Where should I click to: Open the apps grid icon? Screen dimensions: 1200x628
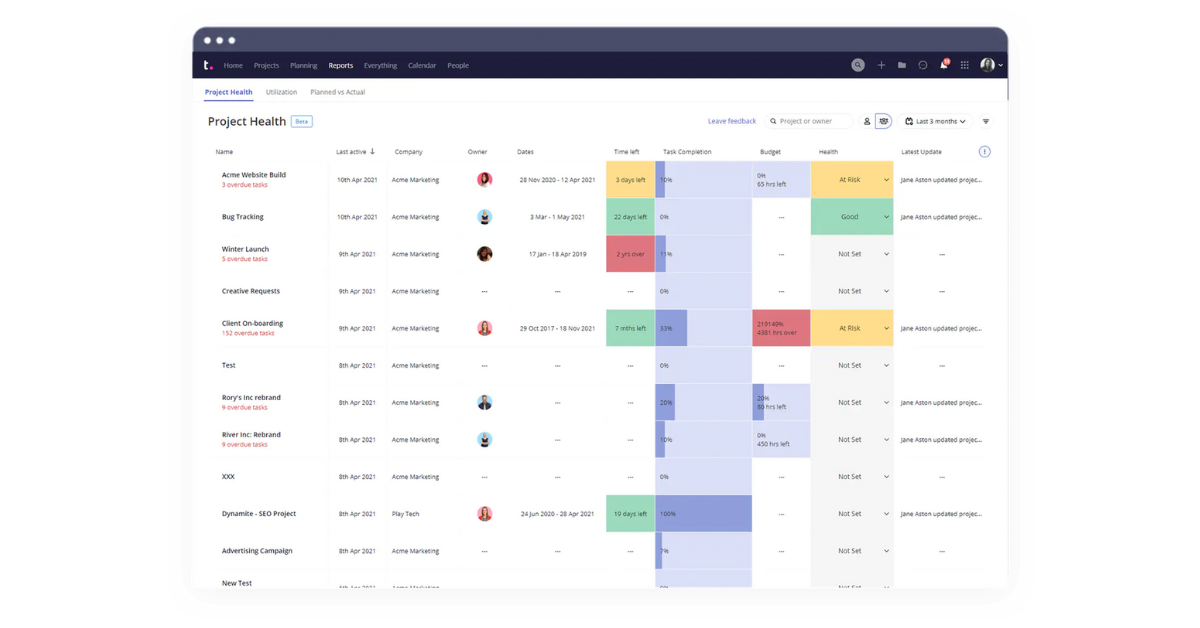pyautogui.click(x=965, y=65)
